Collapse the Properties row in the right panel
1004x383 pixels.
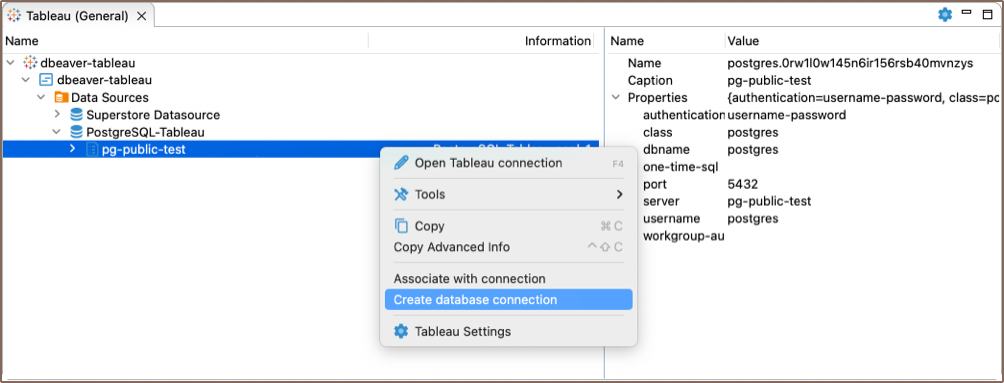click(x=616, y=98)
